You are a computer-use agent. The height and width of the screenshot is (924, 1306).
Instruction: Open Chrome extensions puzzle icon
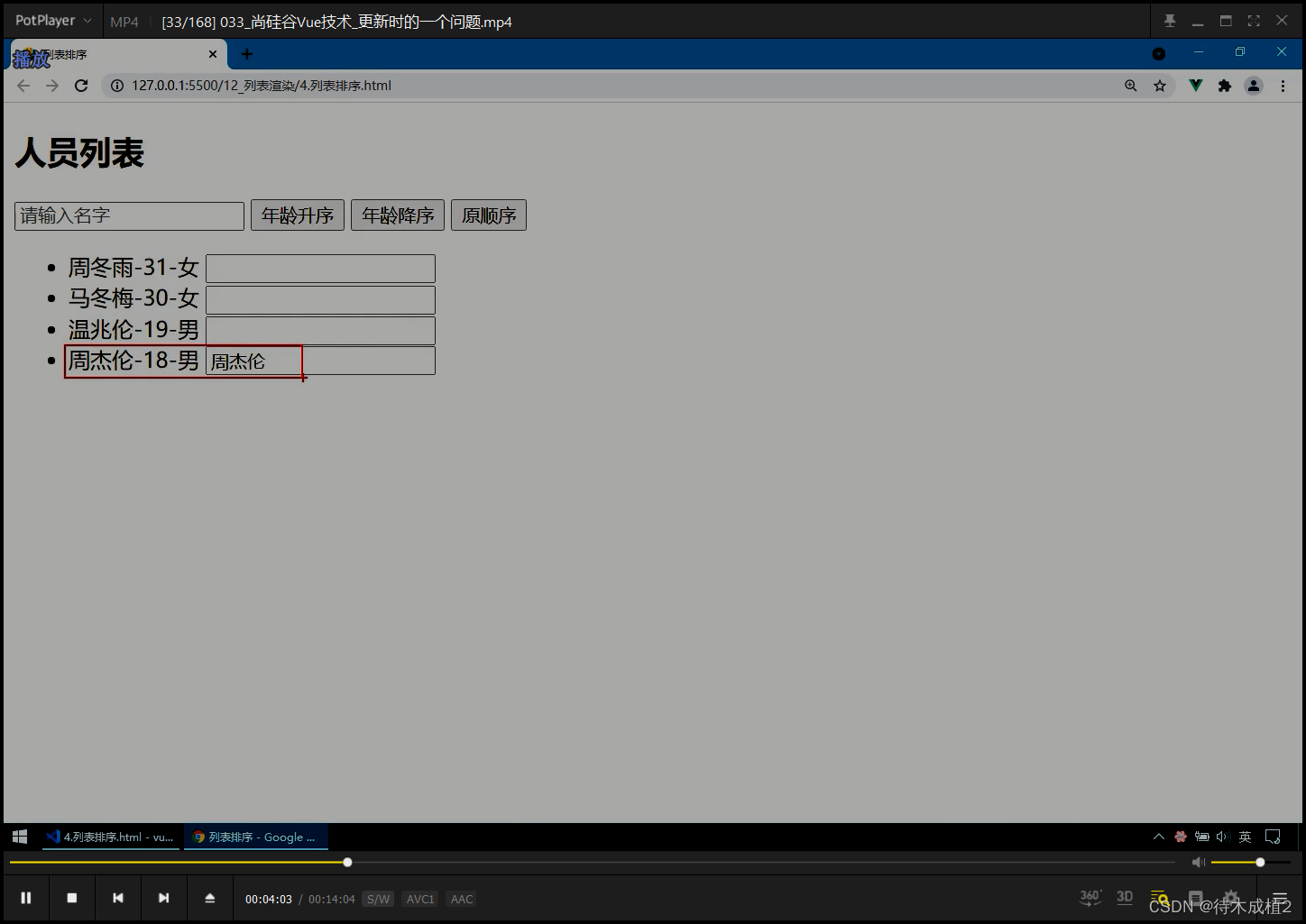tap(1225, 86)
